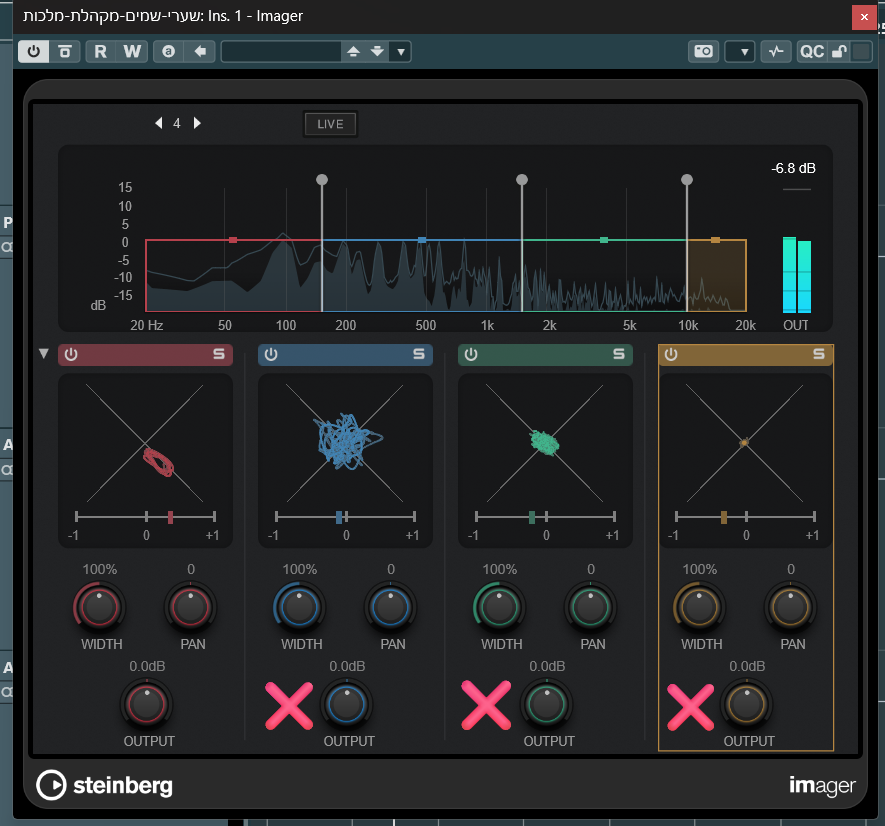
Task: Click the red band WIDTH knob
Action: point(99,608)
